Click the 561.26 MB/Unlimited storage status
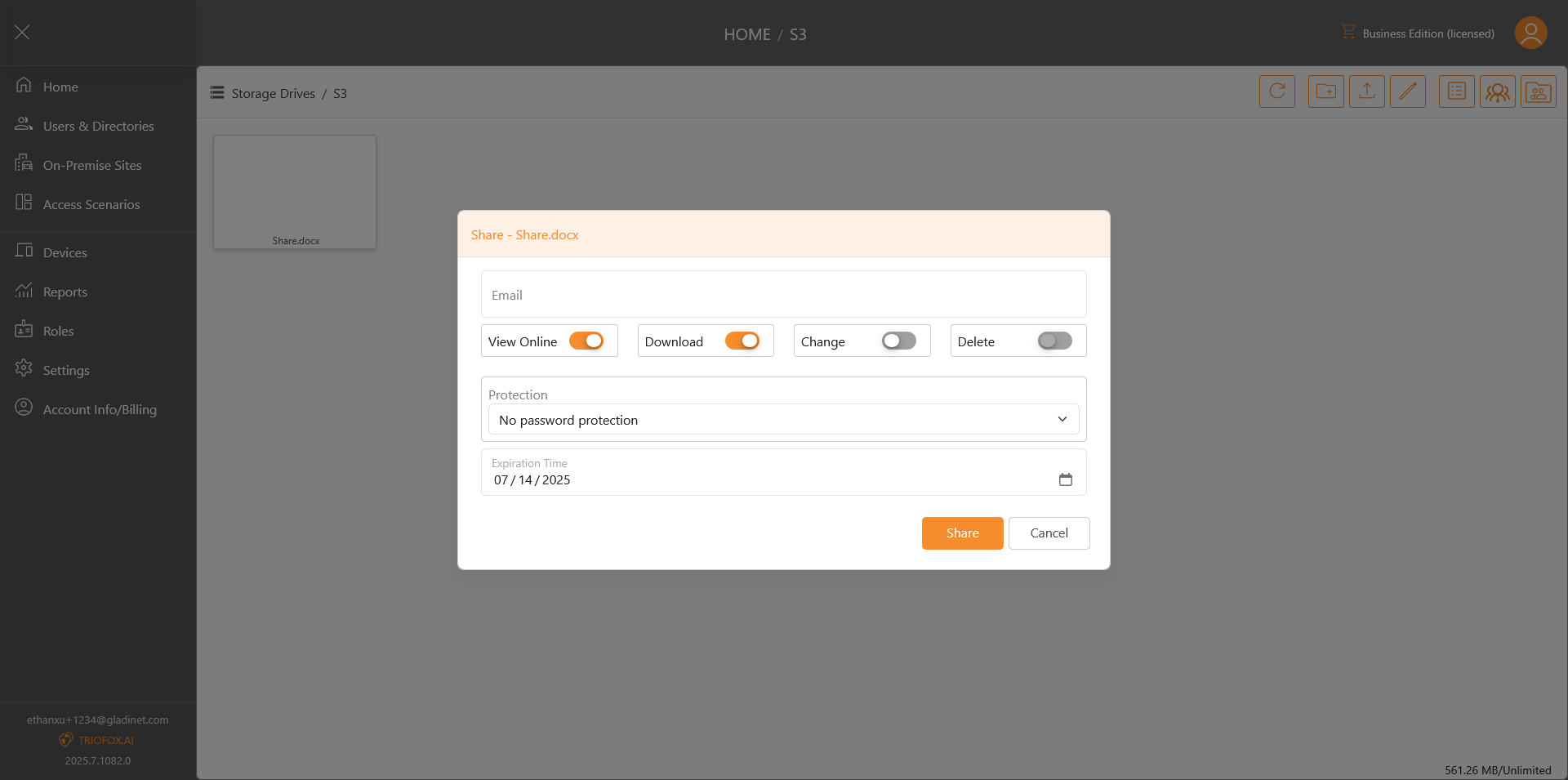1568x780 pixels. (1498, 770)
